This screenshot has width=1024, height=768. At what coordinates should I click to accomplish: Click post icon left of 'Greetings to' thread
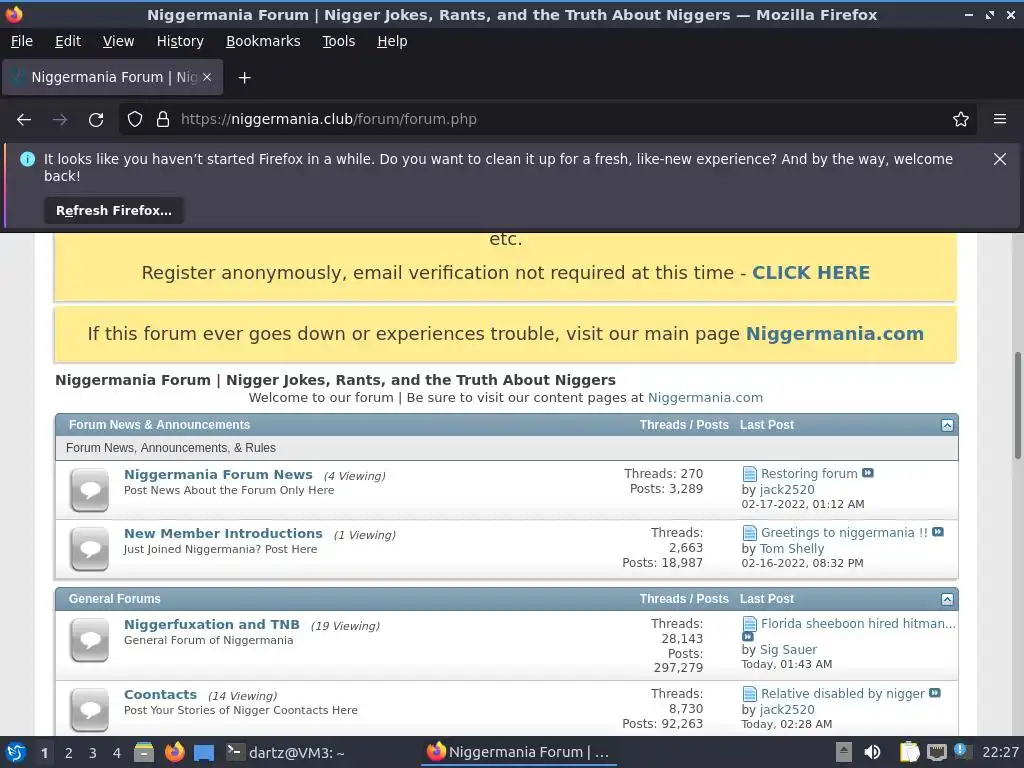pyautogui.click(x=750, y=533)
